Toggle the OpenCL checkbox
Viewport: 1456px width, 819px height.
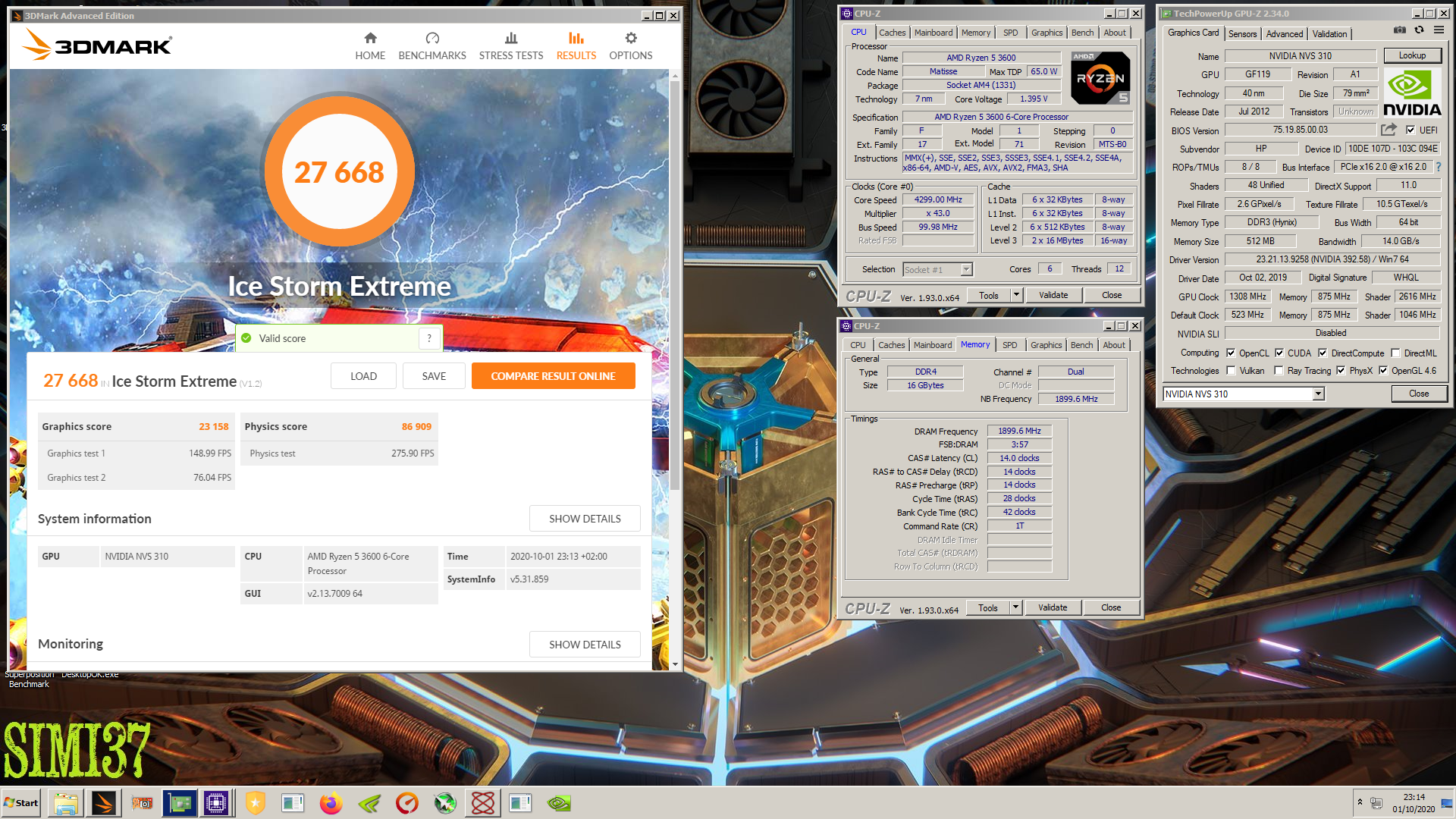coord(1231,353)
